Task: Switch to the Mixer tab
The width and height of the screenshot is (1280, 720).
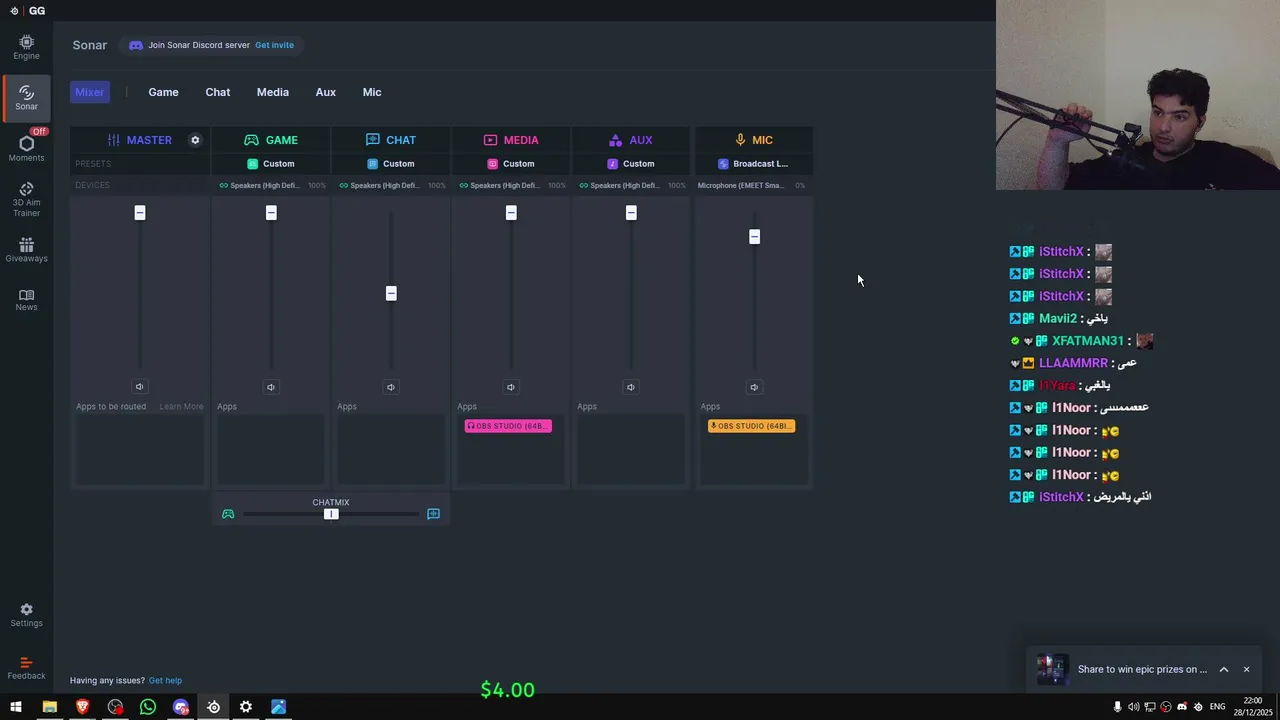Action: point(90,92)
